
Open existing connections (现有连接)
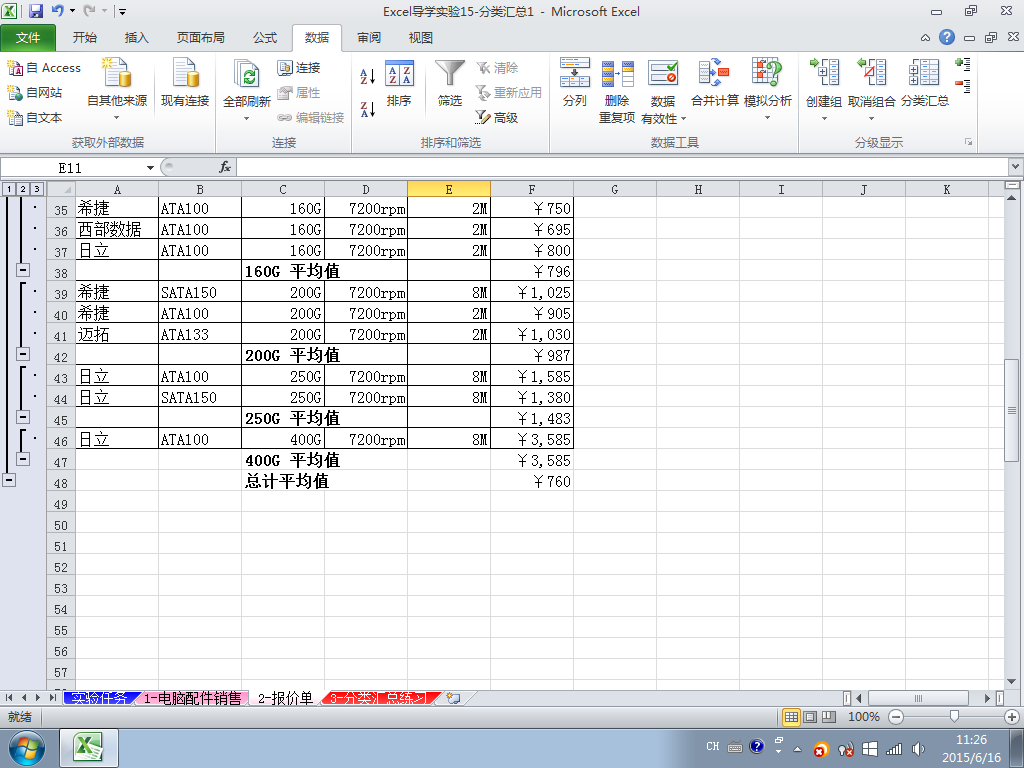click(x=185, y=82)
